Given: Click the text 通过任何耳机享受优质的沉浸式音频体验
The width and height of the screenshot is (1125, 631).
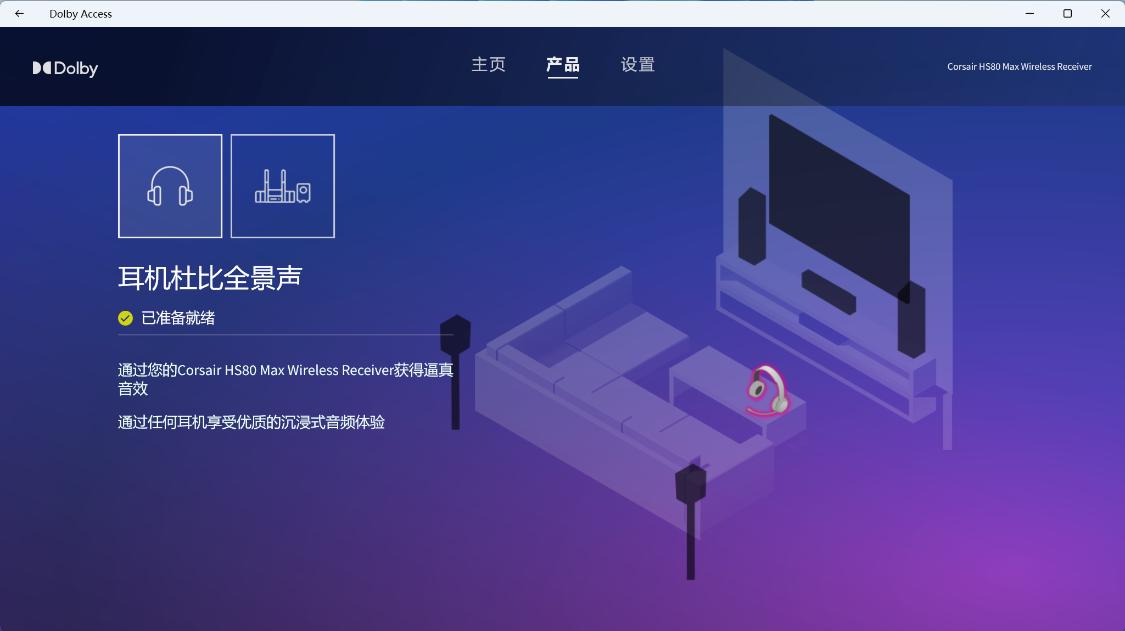Looking at the screenshot, I should click(251, 422).
